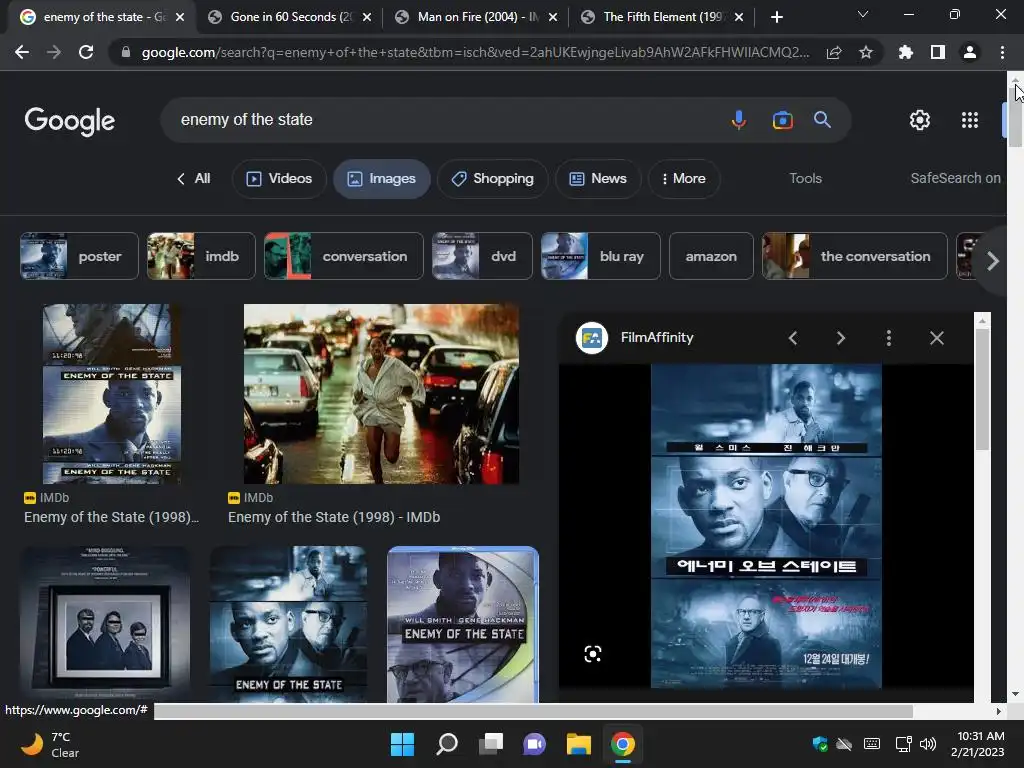Open the Chrome profile menu
Viewport: 1024px width, 768px height.
click(970, 52)
